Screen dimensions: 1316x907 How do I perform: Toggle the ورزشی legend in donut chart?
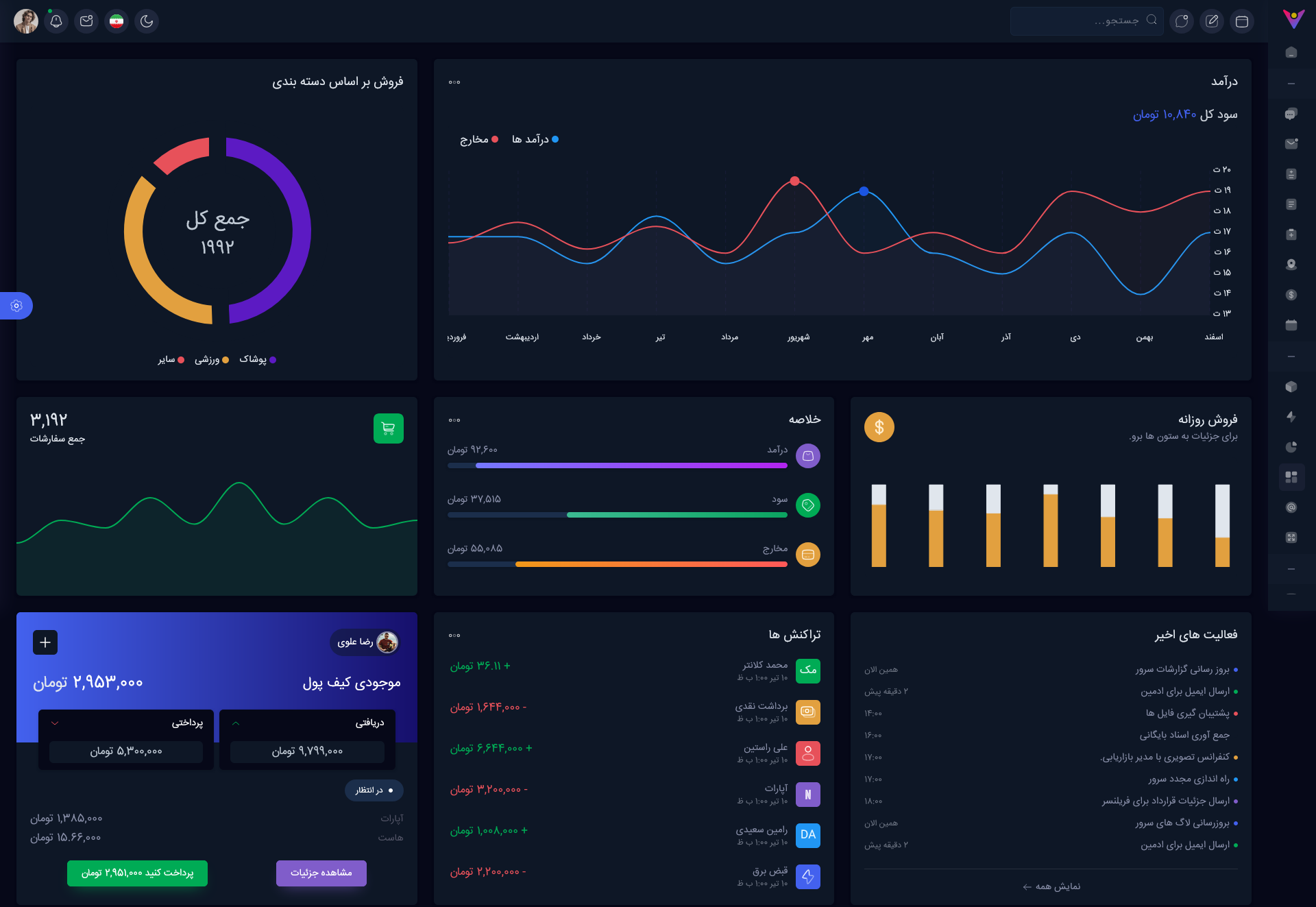[212, 359]
